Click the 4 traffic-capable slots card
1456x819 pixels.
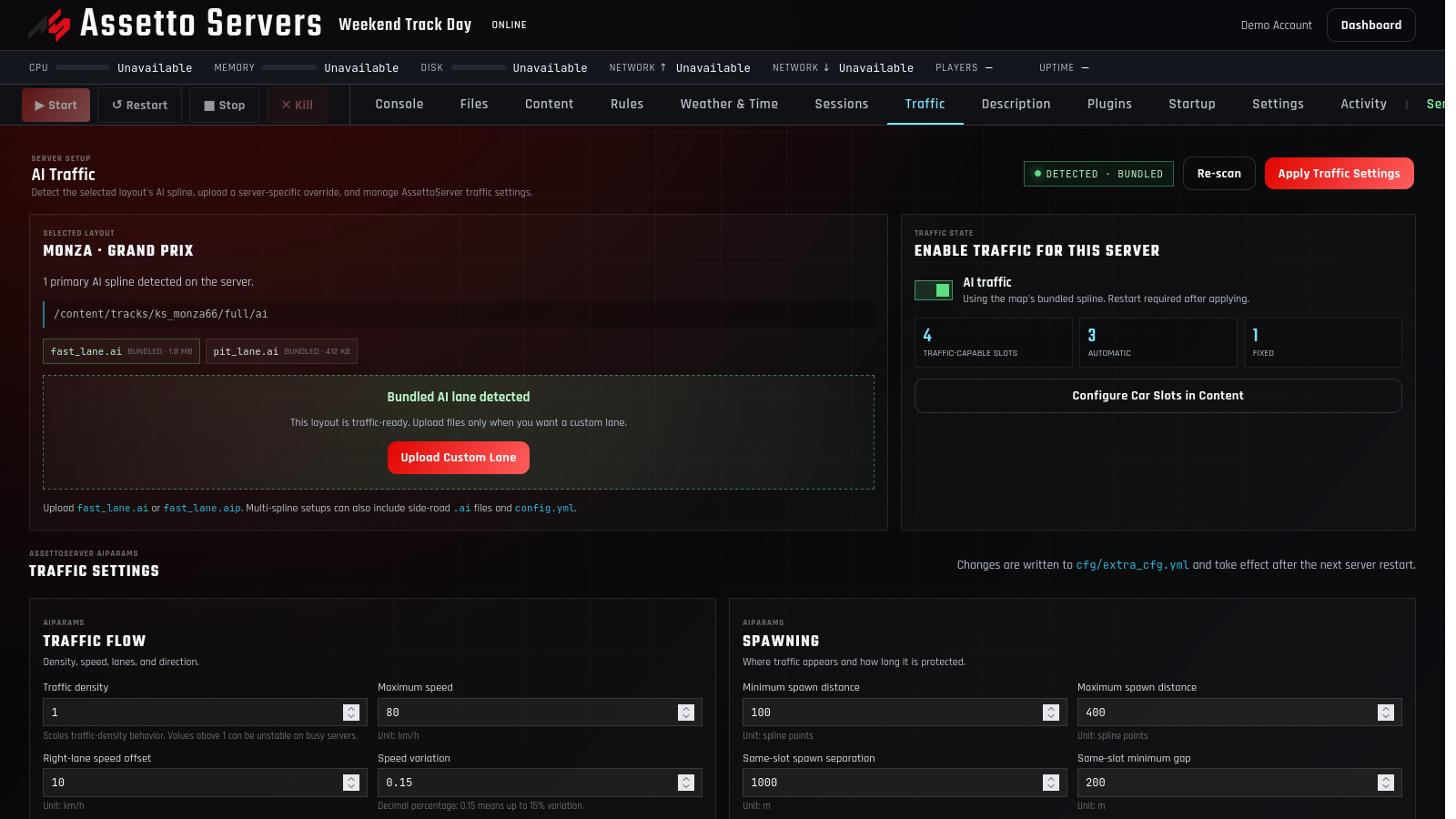(x=994, y=342)
